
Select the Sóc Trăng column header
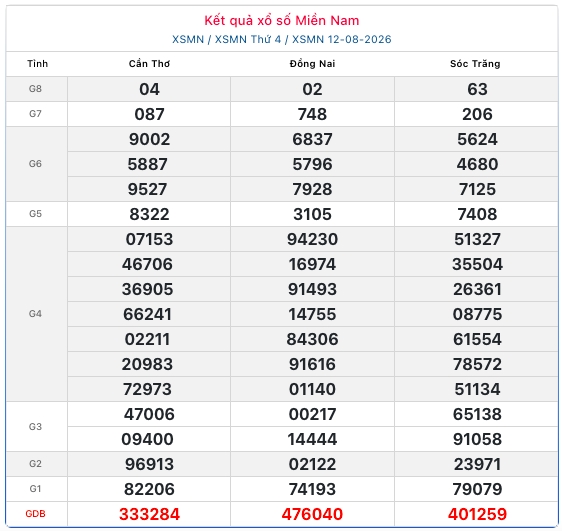click(x=475, y=63)
